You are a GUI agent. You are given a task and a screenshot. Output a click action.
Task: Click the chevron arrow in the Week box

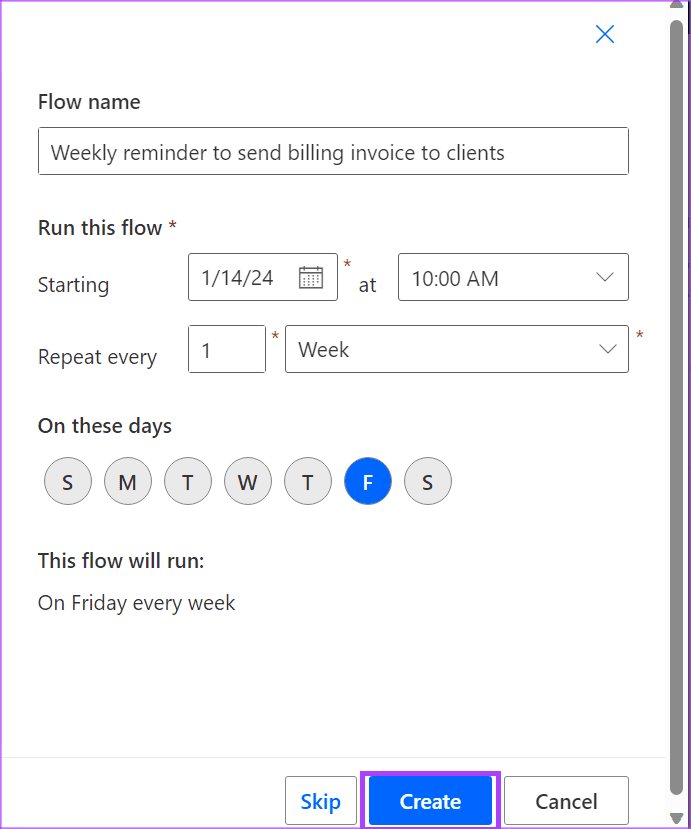pyautogui.click(x=607, y=350)
